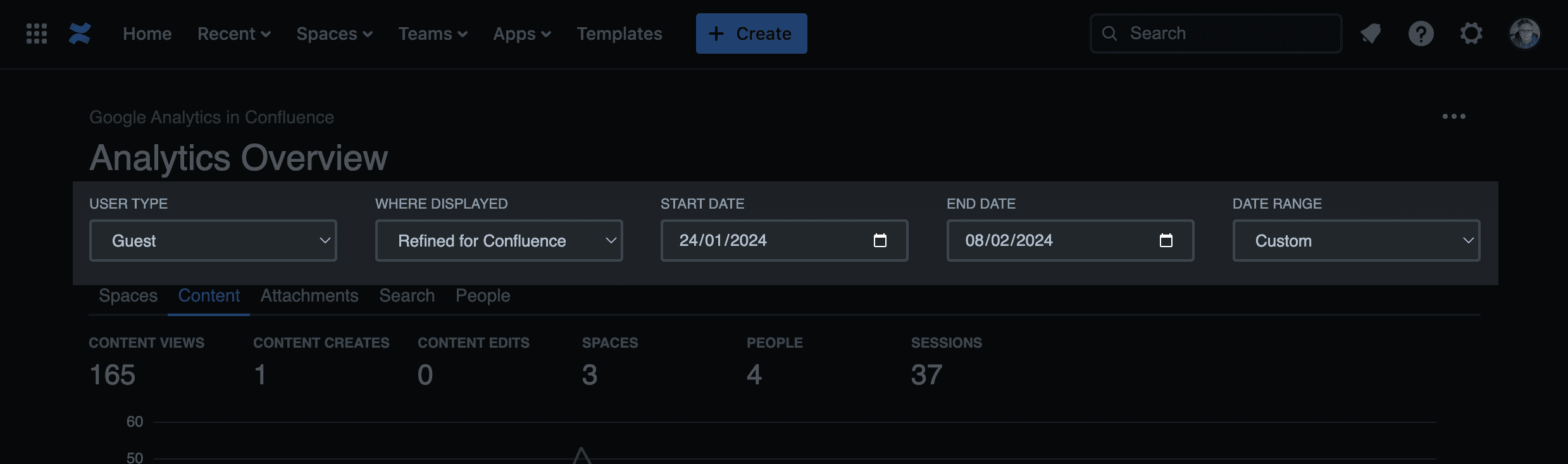Open the Google Analytics in Confluence breadcrumb
Screen dimensions: 1568x464
tap(211, 118)
